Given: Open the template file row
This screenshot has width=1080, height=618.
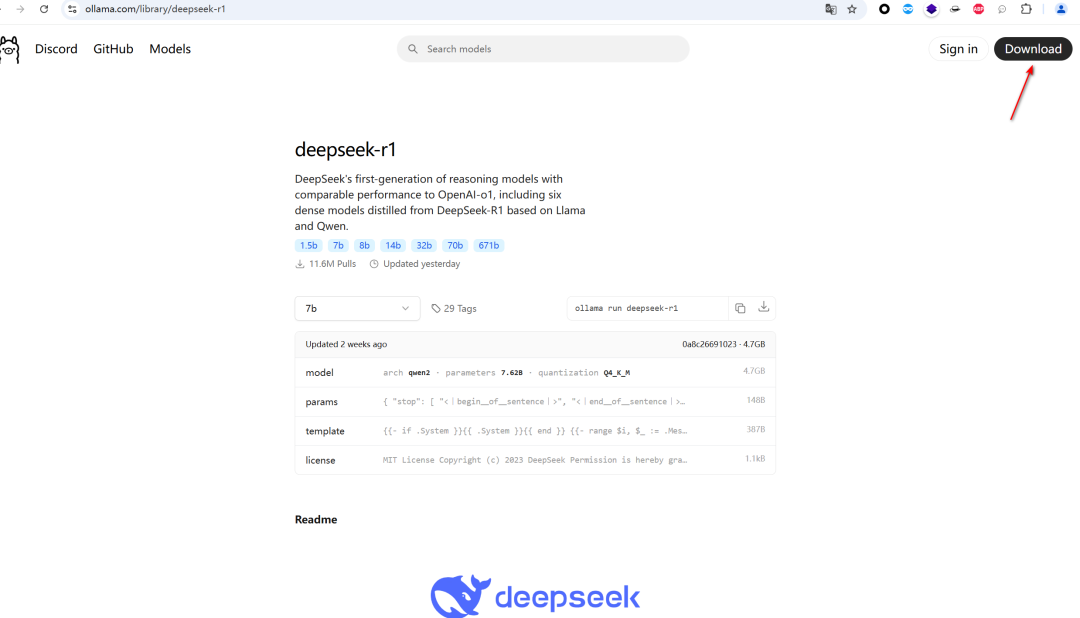Looking at the screenshot, I should click(535, 431).
